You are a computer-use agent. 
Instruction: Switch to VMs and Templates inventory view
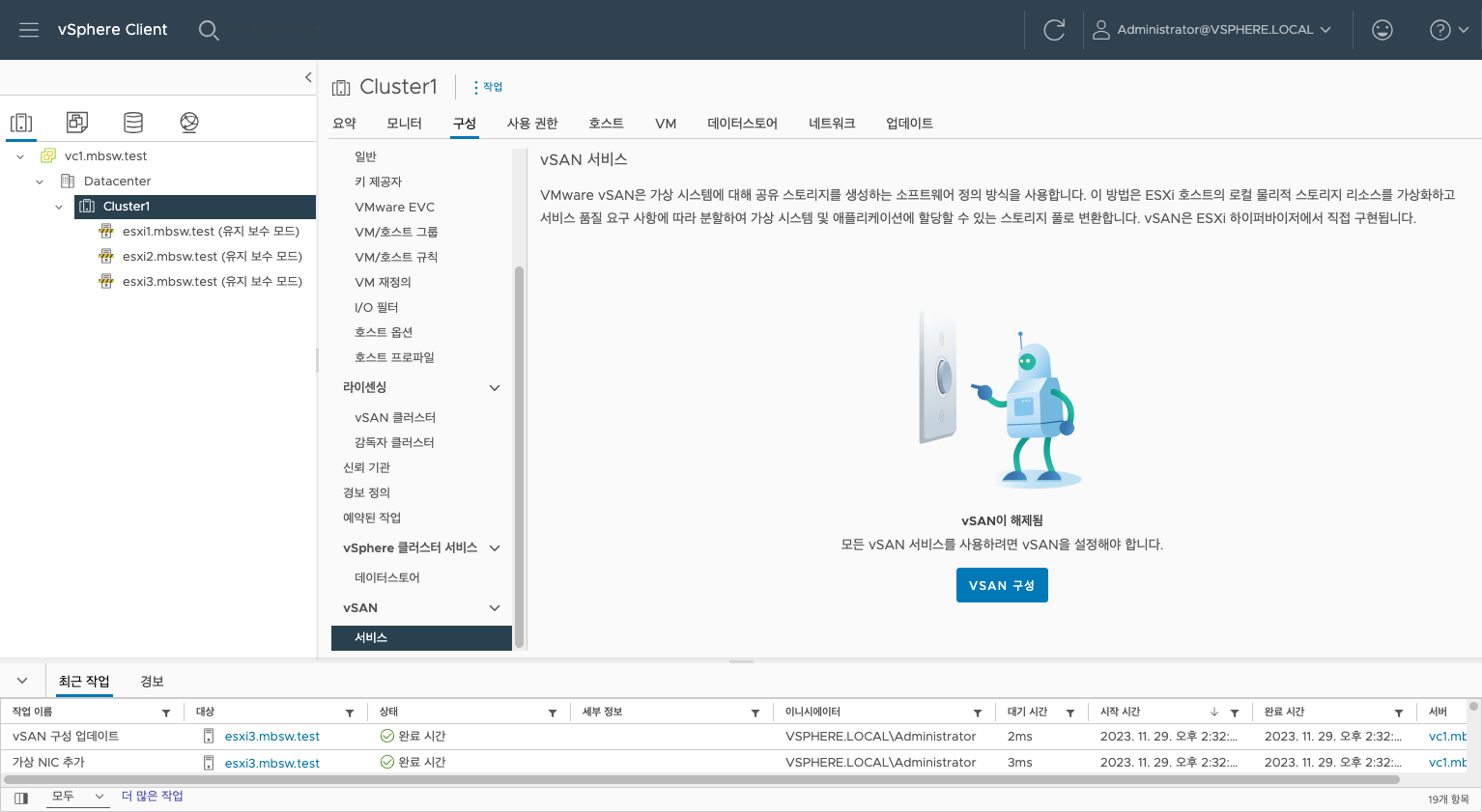pos(77,123)
